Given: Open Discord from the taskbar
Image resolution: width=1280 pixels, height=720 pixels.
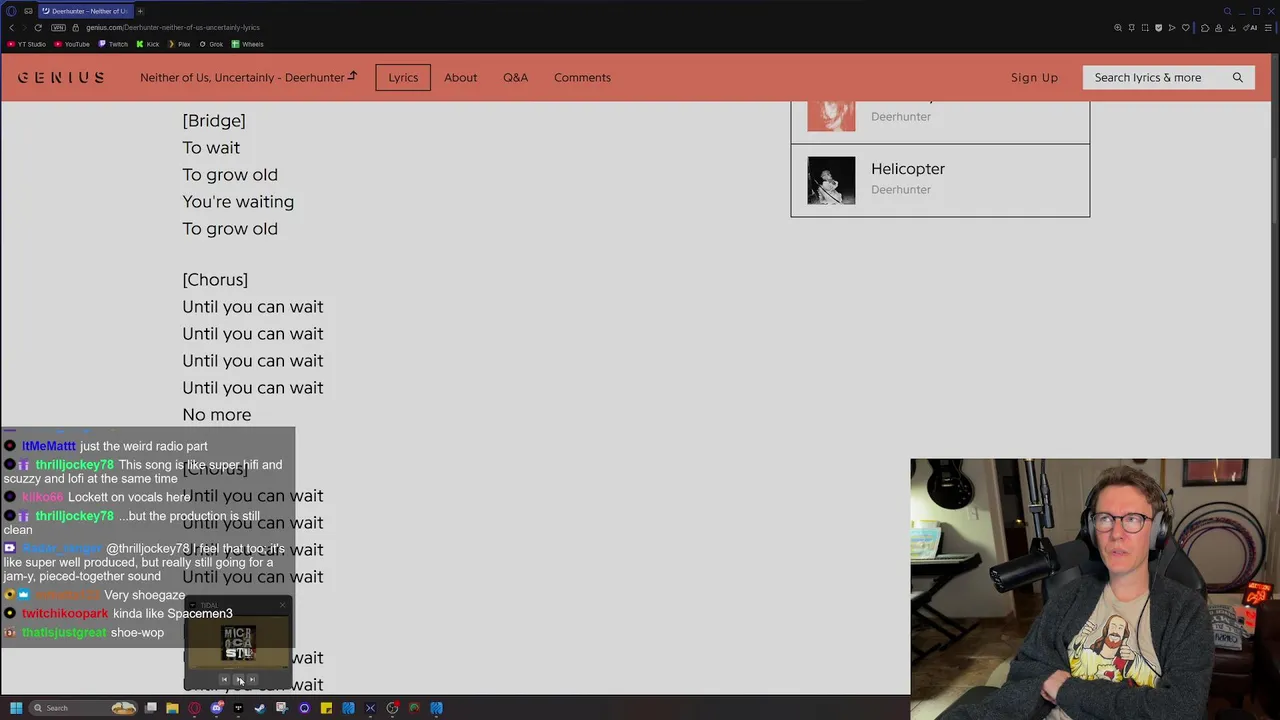Looking at the screenshot, I should click(x=216, y=708).
